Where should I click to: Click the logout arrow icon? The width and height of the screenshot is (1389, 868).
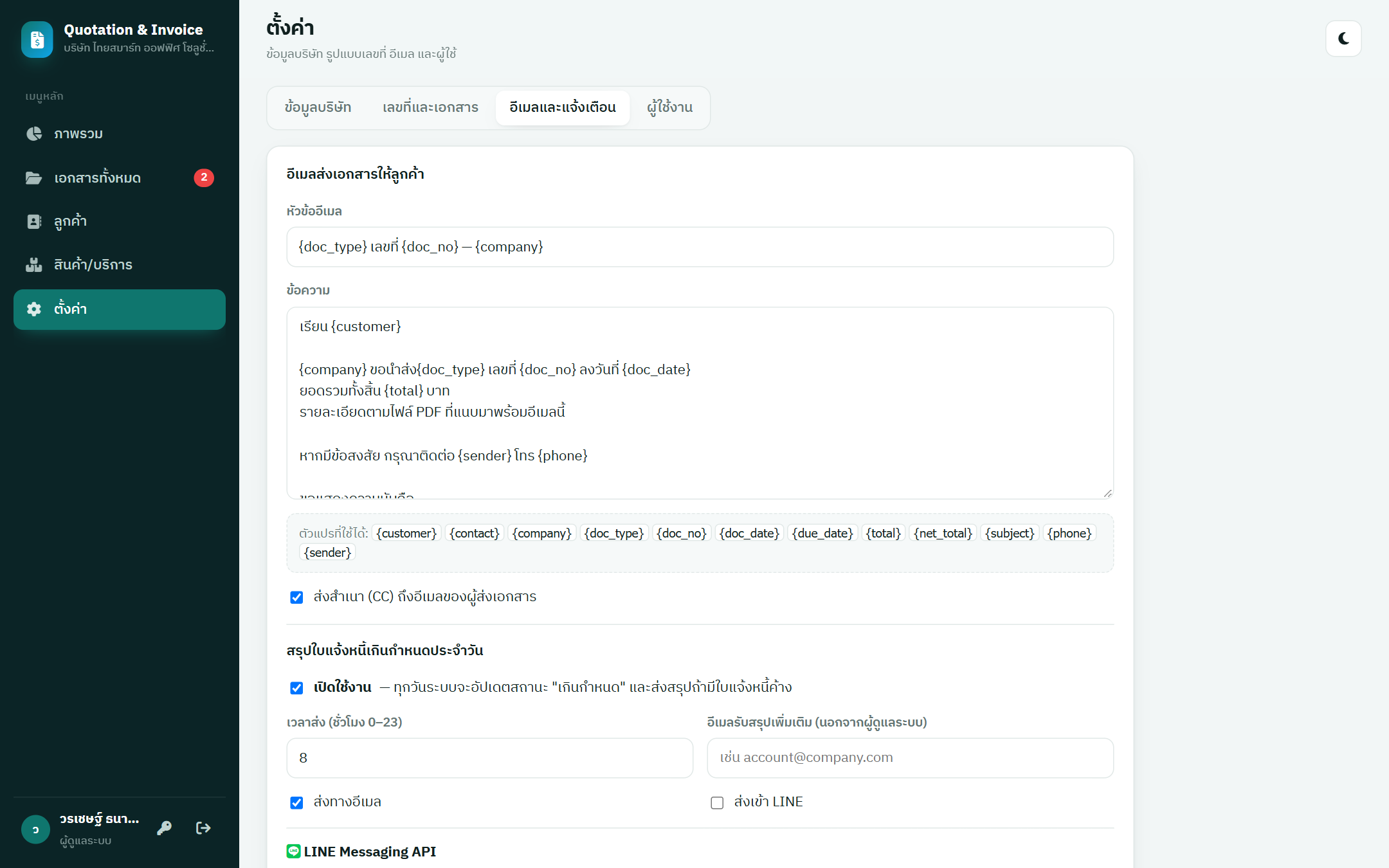click(x=203, y=828)
